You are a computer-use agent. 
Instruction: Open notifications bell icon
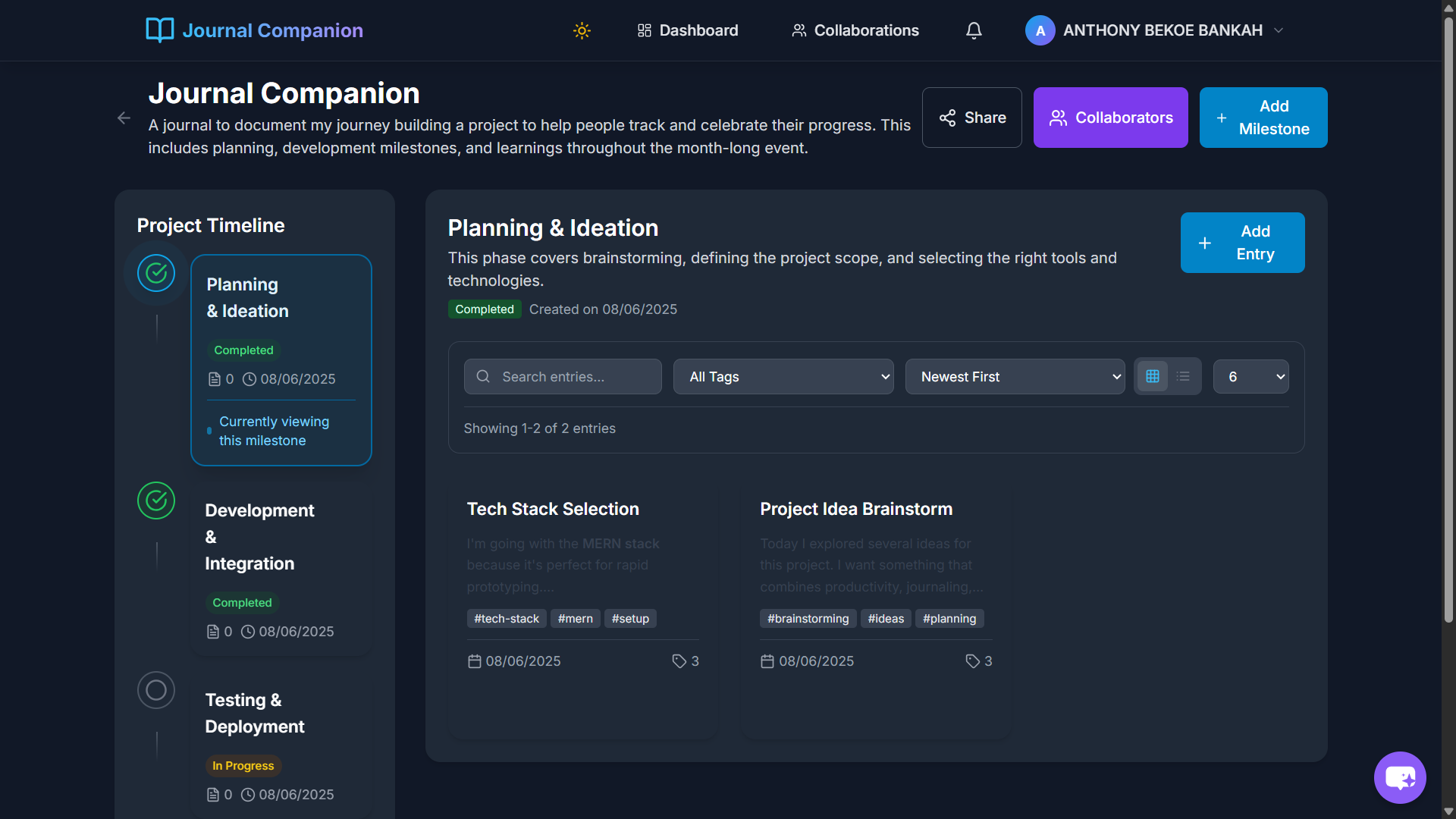974,30
